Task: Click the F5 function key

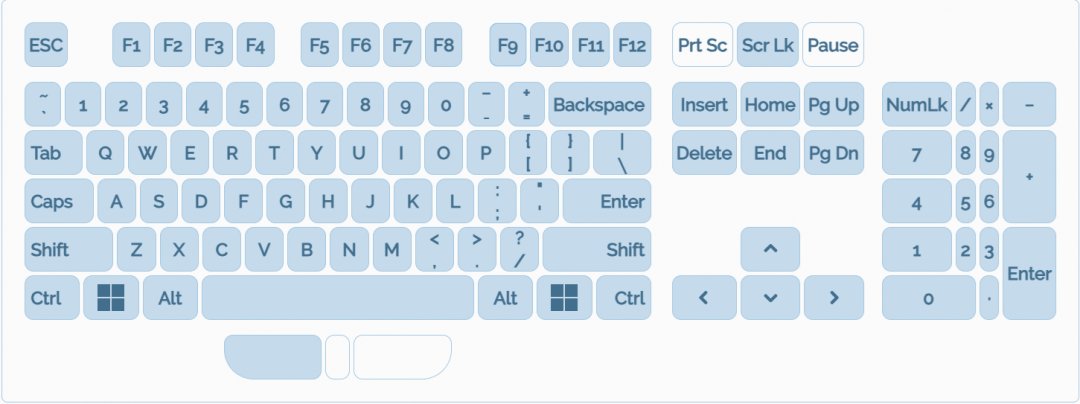Action: [319, 45]
